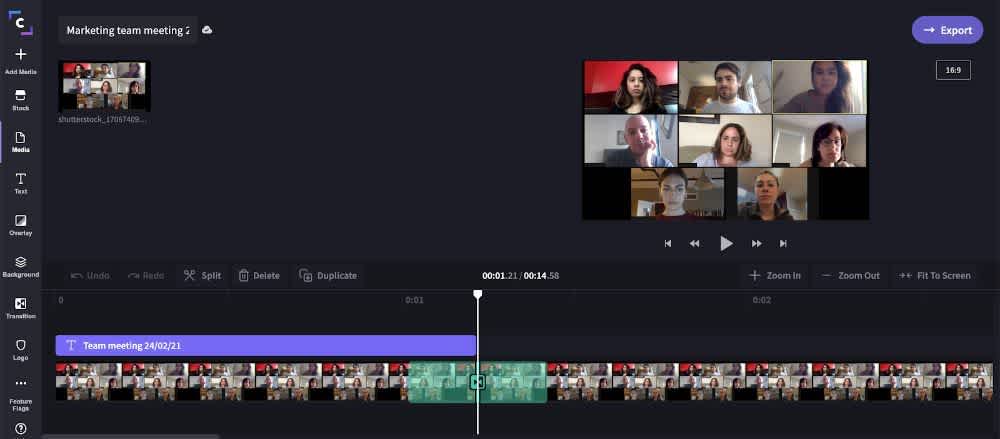Duplicate the selected clip
The height and width of the screenshot is (439, 1000).
tap(328, 276)
